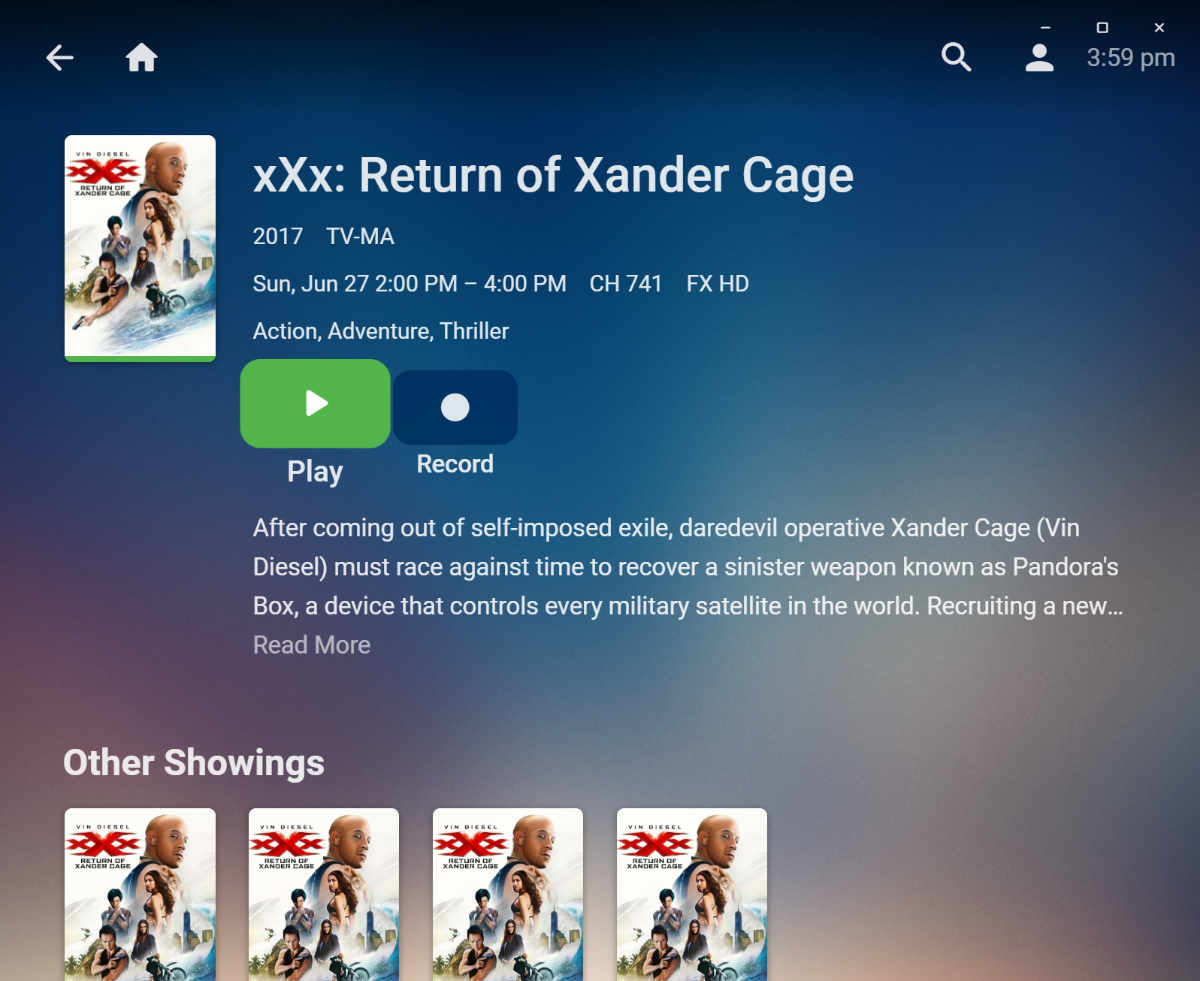Click the movie title heading
The width and height of the screenshot is (1200, 981).
(x=553, y=176)
